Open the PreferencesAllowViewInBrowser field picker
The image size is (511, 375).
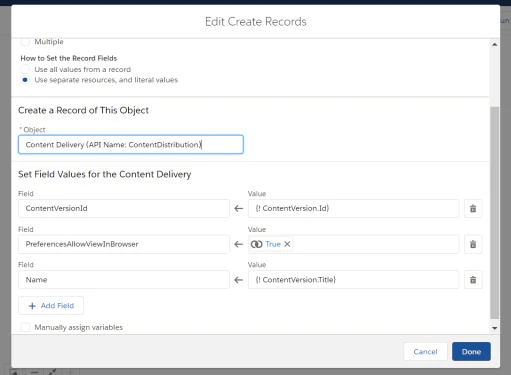[124, 244]
